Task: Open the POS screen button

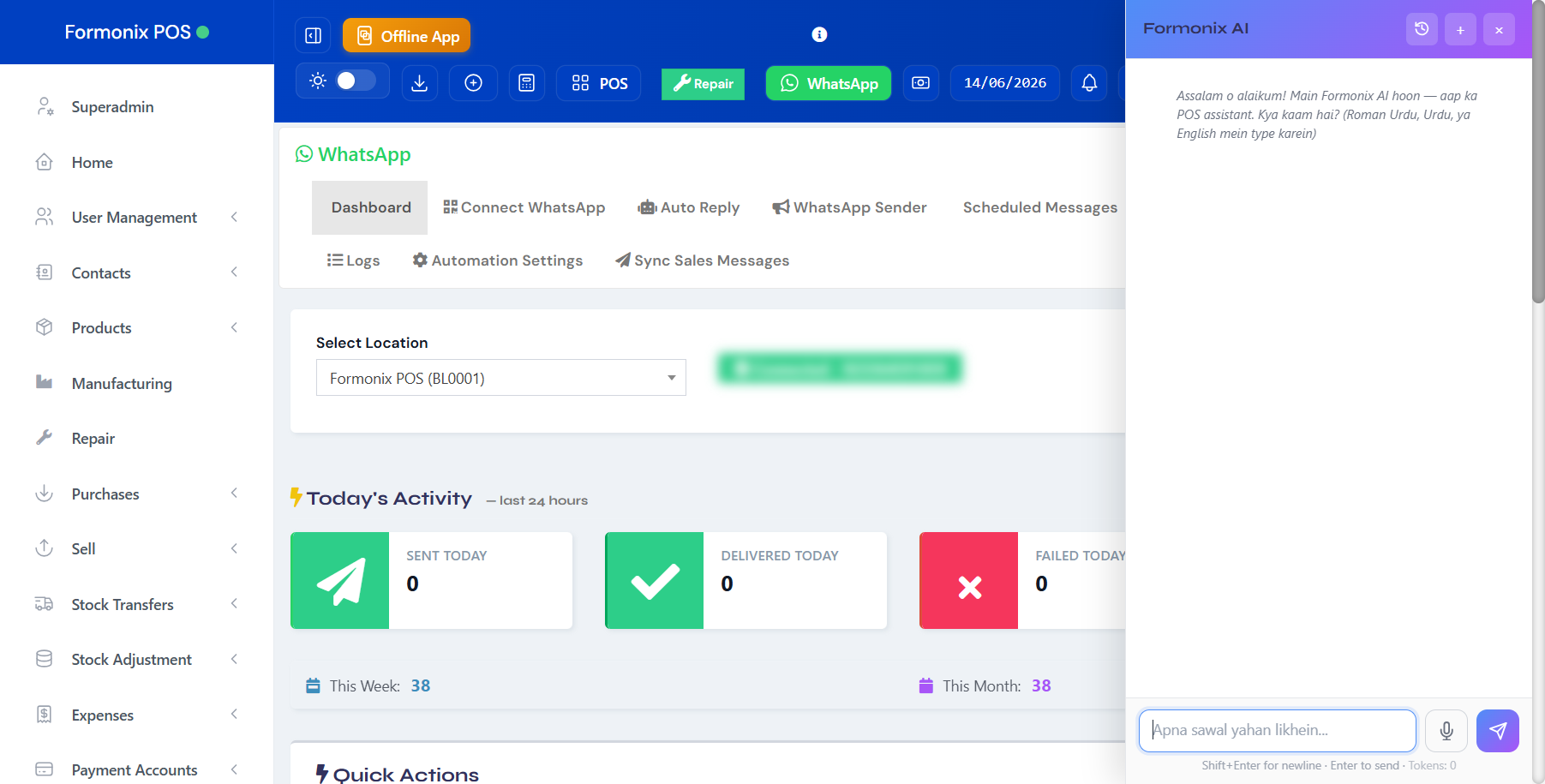Action: pos(599,83)
